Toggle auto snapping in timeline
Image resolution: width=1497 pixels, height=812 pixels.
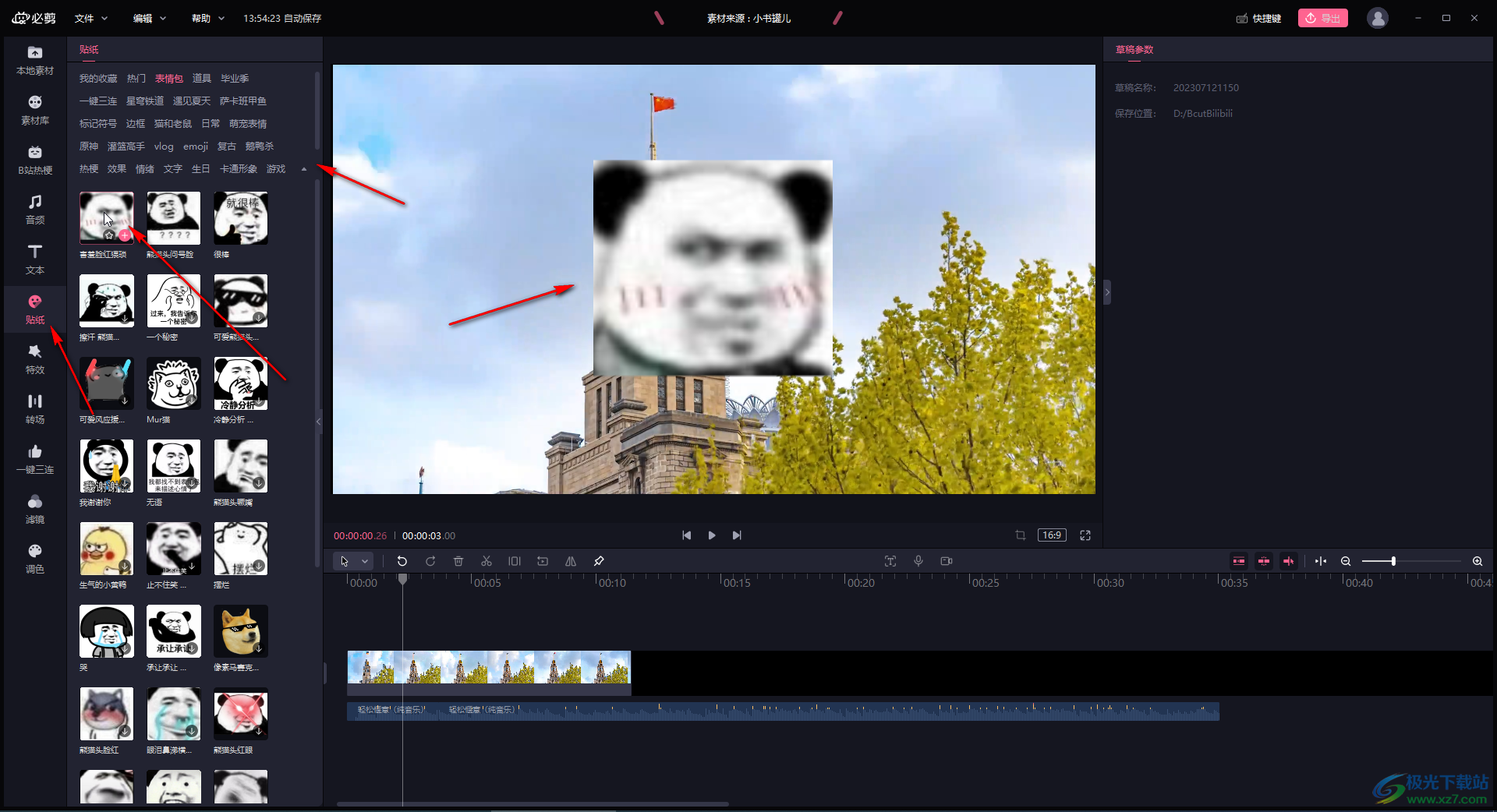click(x=1264, y=561)
